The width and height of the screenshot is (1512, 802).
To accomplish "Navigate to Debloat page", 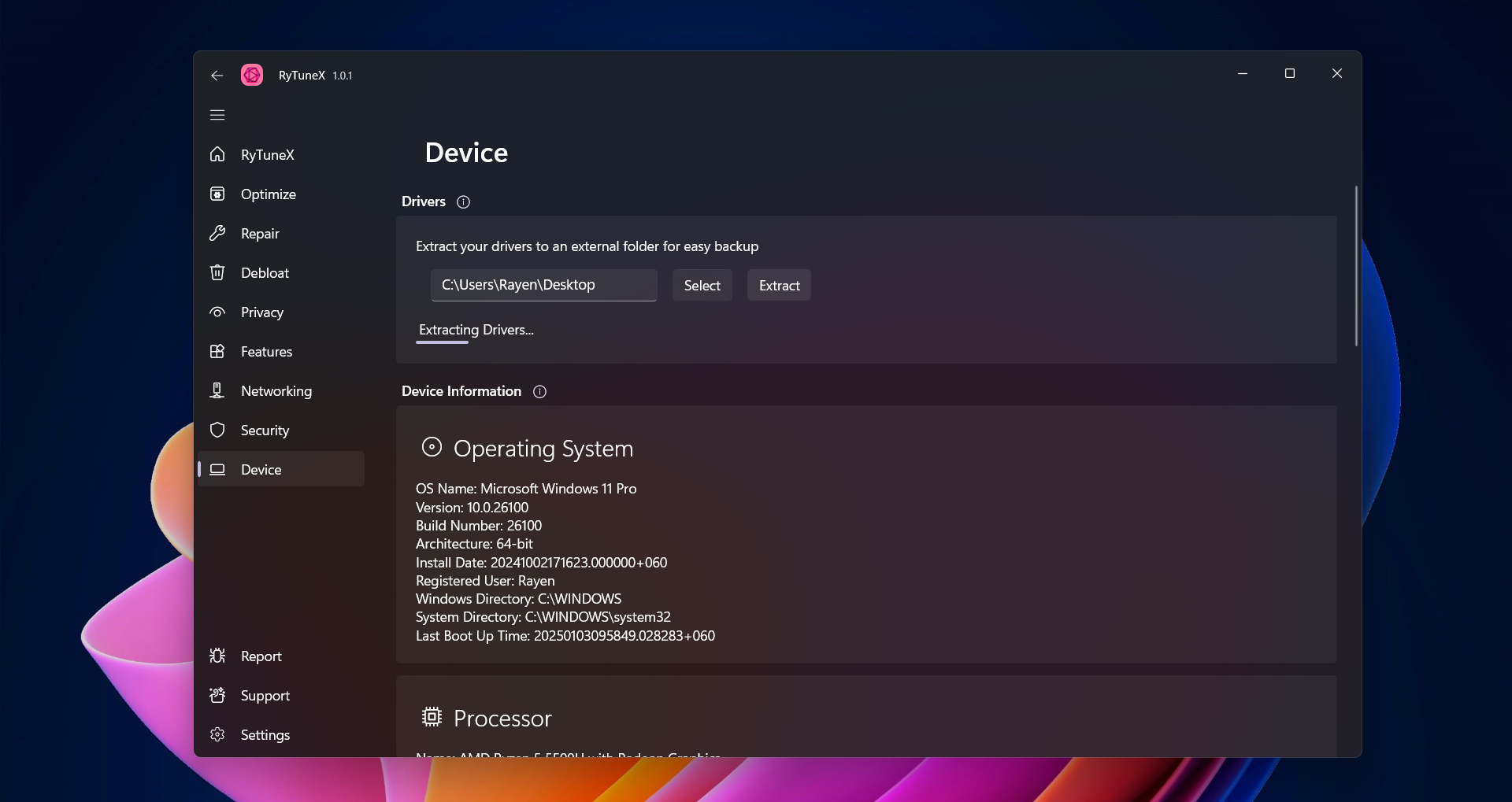I will tap(265, 273).
